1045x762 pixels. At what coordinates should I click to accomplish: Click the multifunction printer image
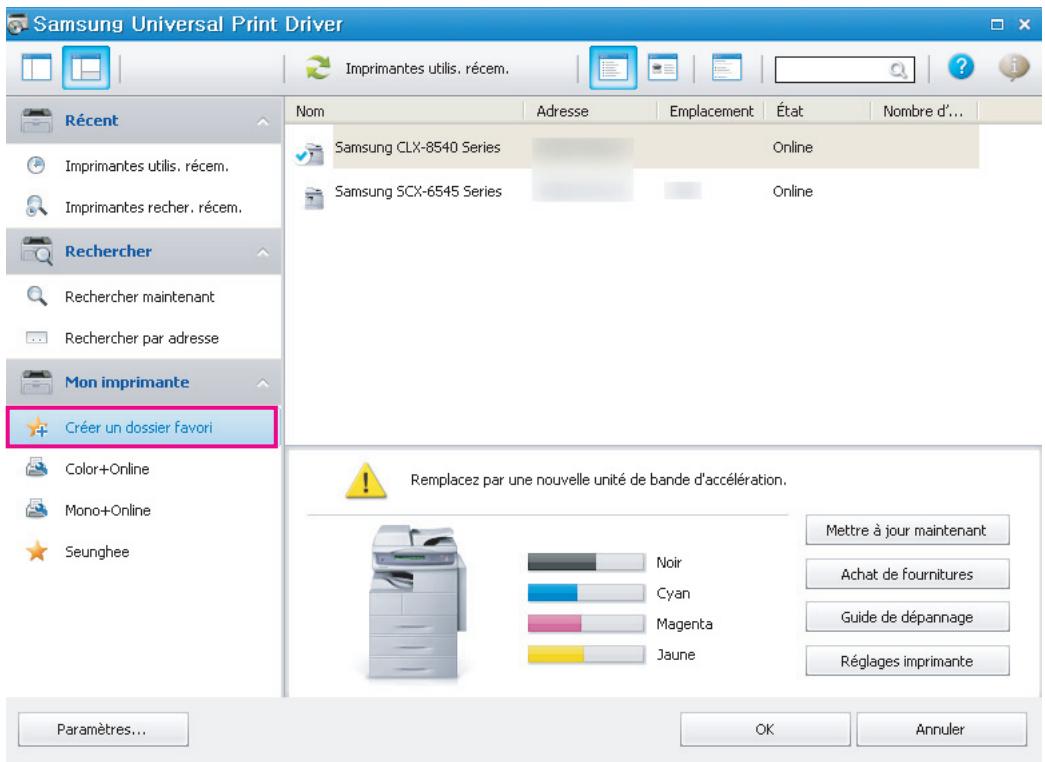click(418, 602)
